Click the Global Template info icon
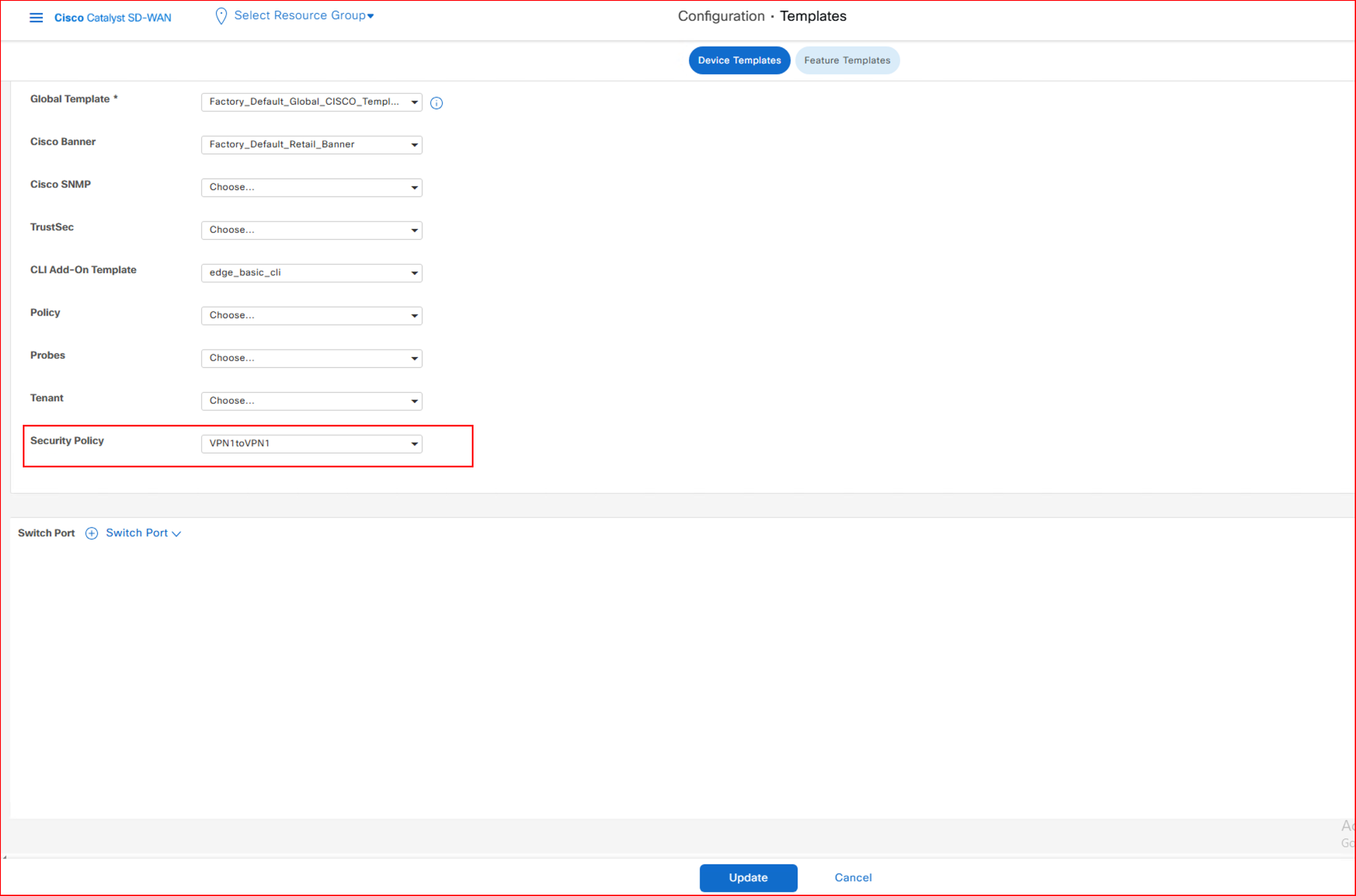 point(436,103)
